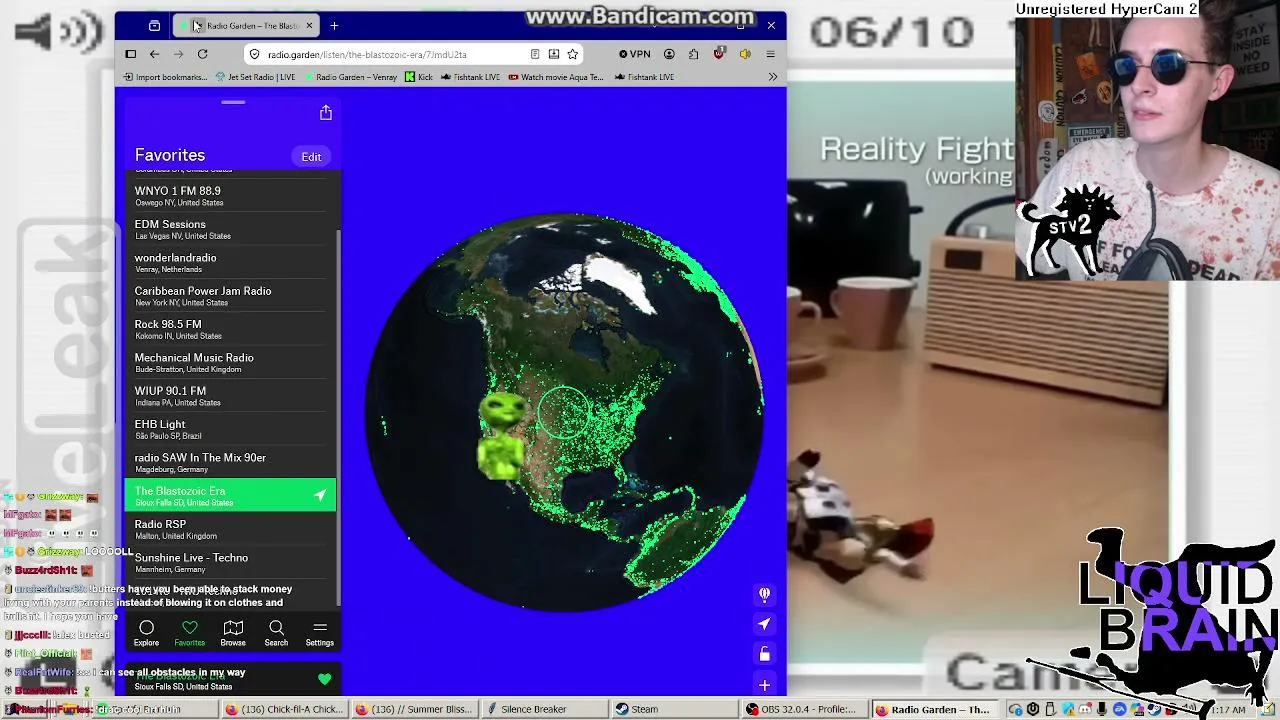This screenshot has height=720, width=1280.
Task: Click the map zoom-in plus button
Action: [764, 685]
